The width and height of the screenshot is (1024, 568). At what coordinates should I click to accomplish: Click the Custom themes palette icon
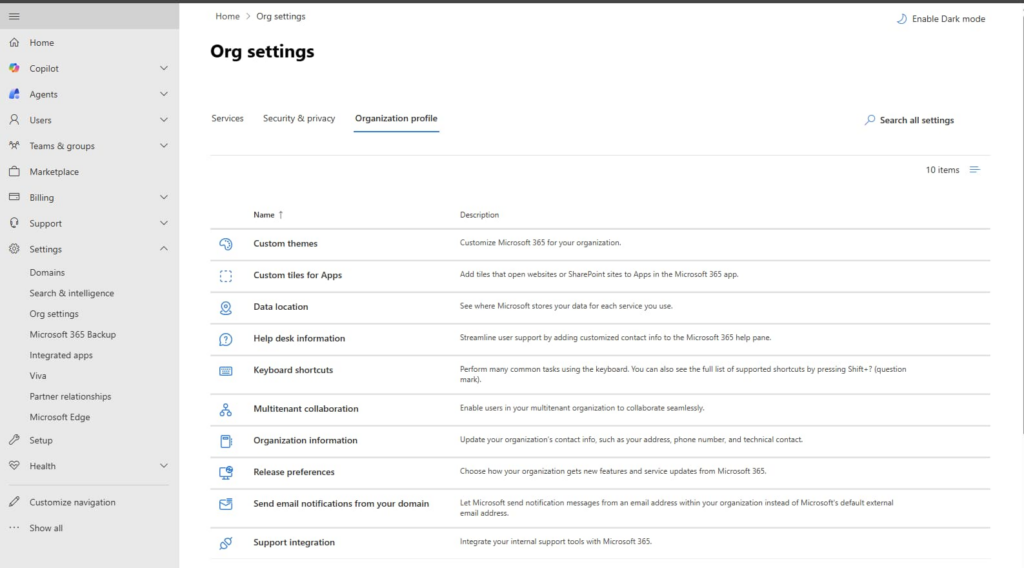click(226, 244)
